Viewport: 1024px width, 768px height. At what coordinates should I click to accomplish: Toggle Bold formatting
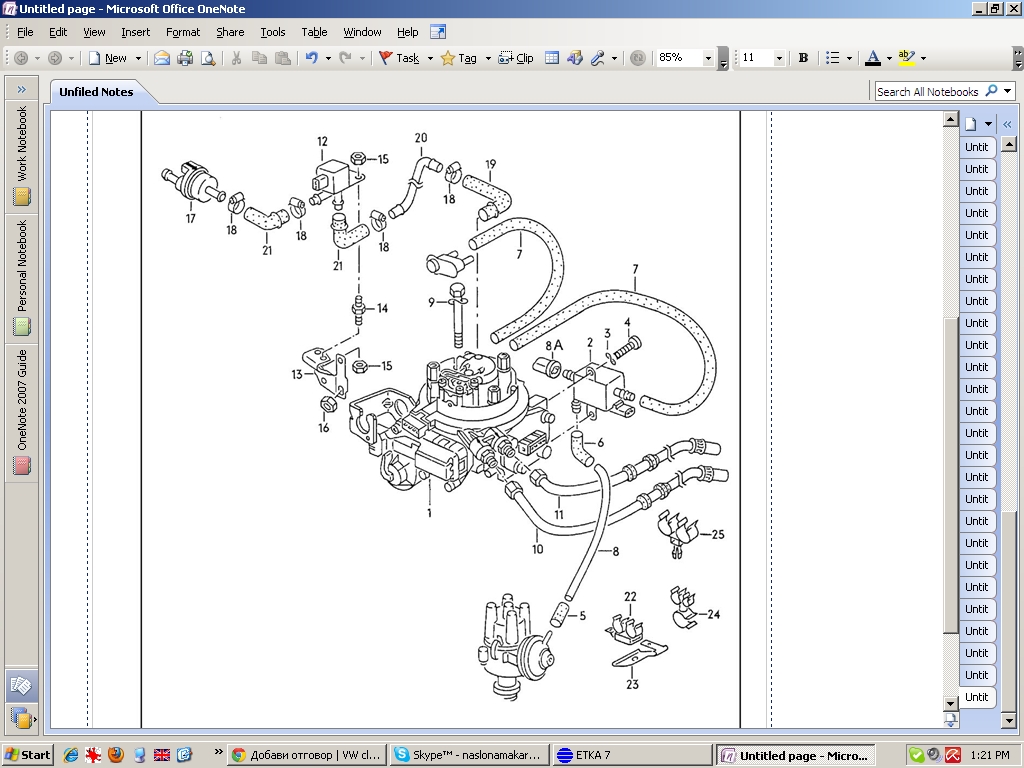pos(803,58)
